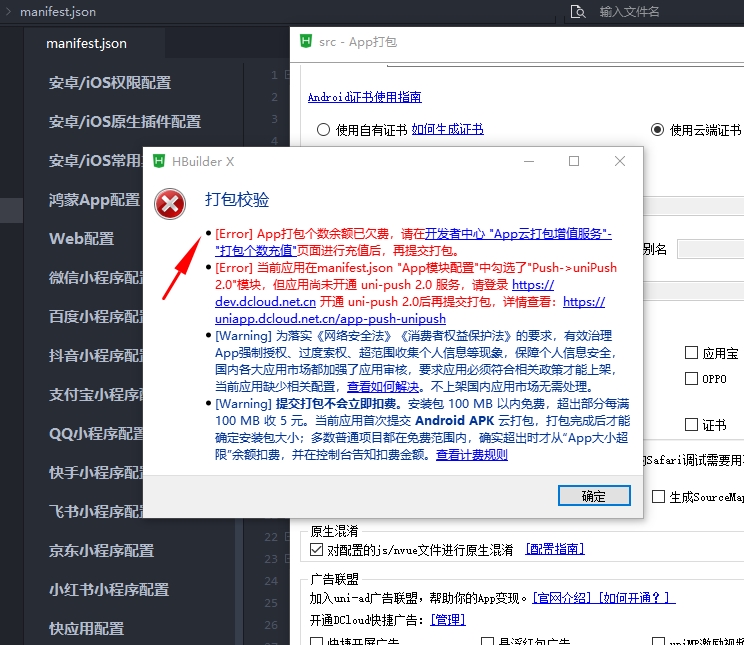Open 微信小程序配置 section
The width and height of the screenshot is (744, 645).
tap(95, 277)
